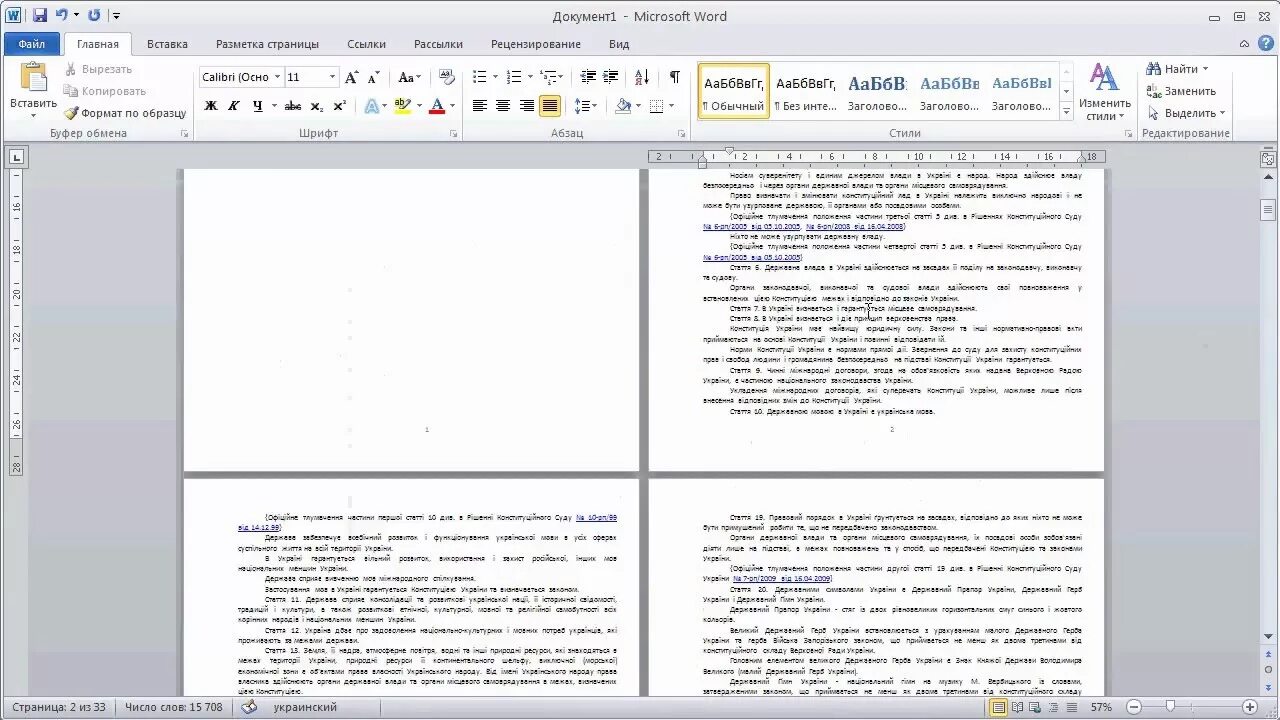Shrink the font size
Screen dimensions: 1280x720
(x=373, y=77)
